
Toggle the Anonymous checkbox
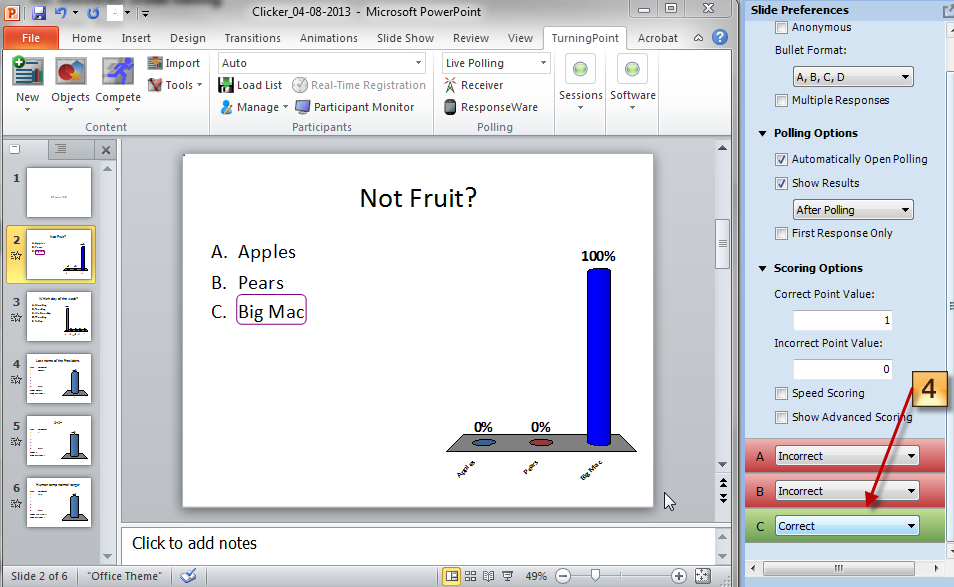coord(781,27)
